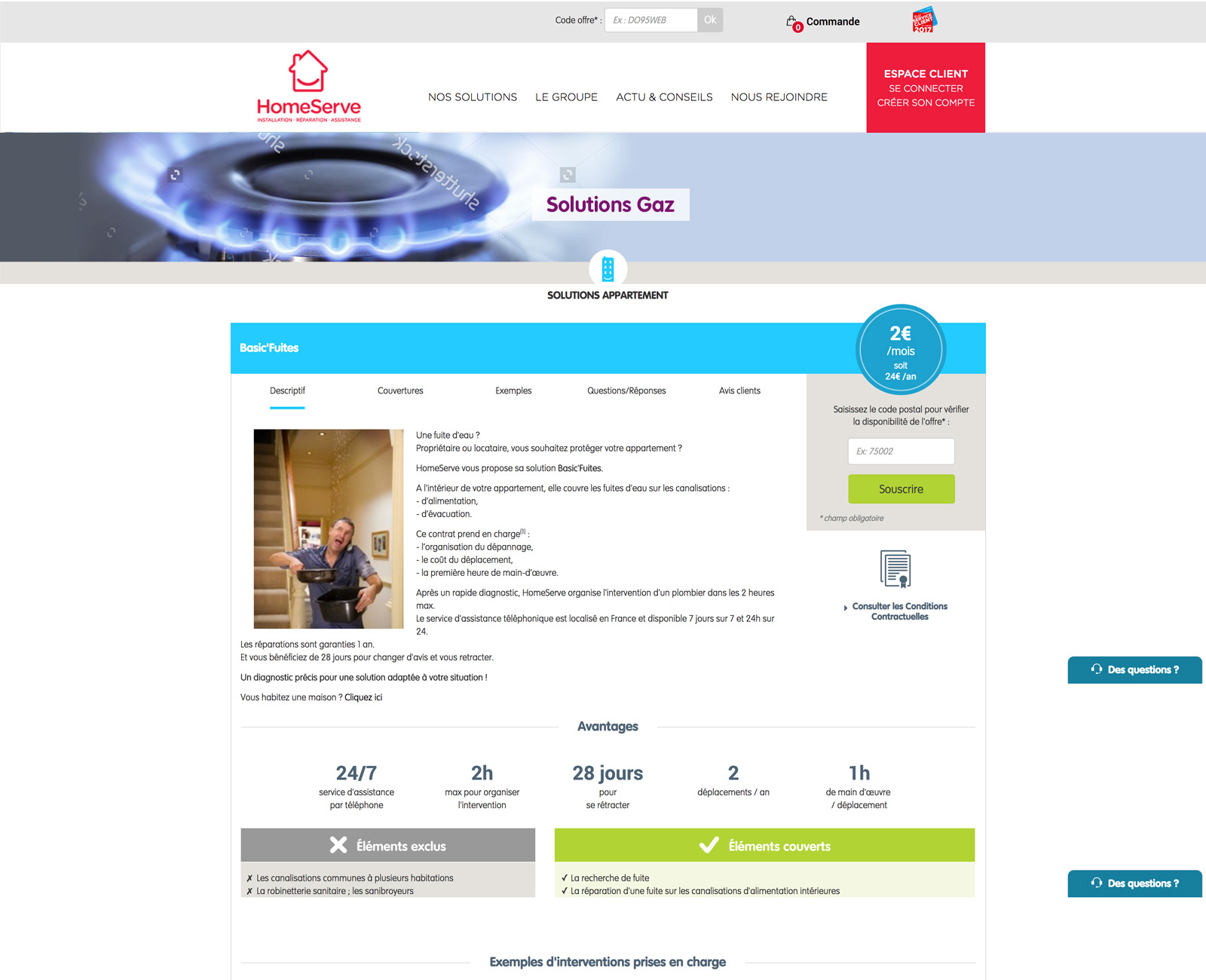Click the Commande cart link
The image size is (1206, 980).
point(832,22)
